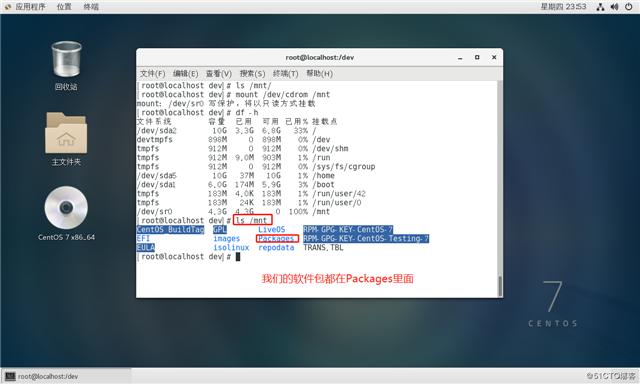The image size is (640, 384).
Task: Open the Home folder (主文件夹) desktop icon
Action: (66, 139)
